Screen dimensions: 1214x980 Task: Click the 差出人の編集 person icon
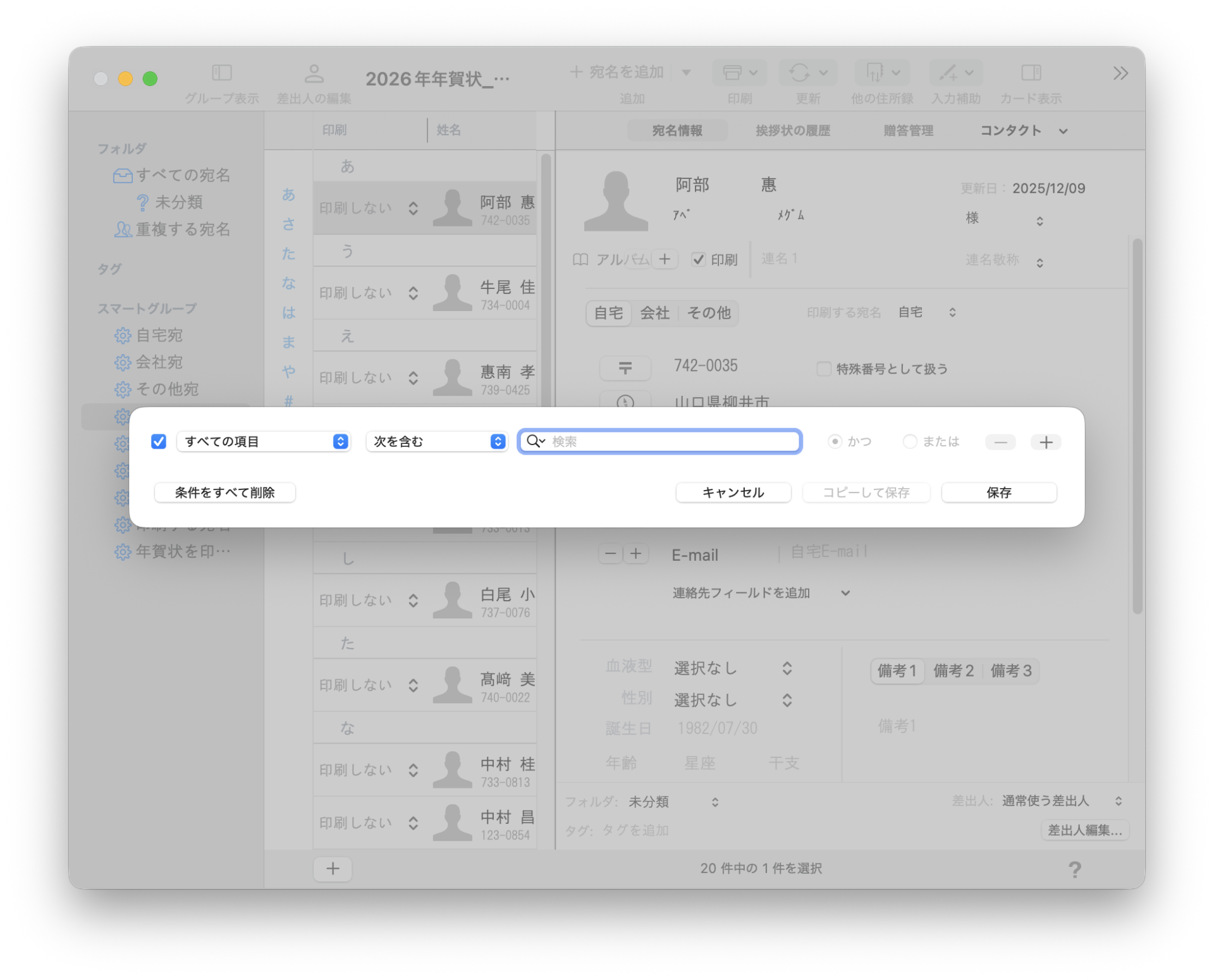click(314, 73)
